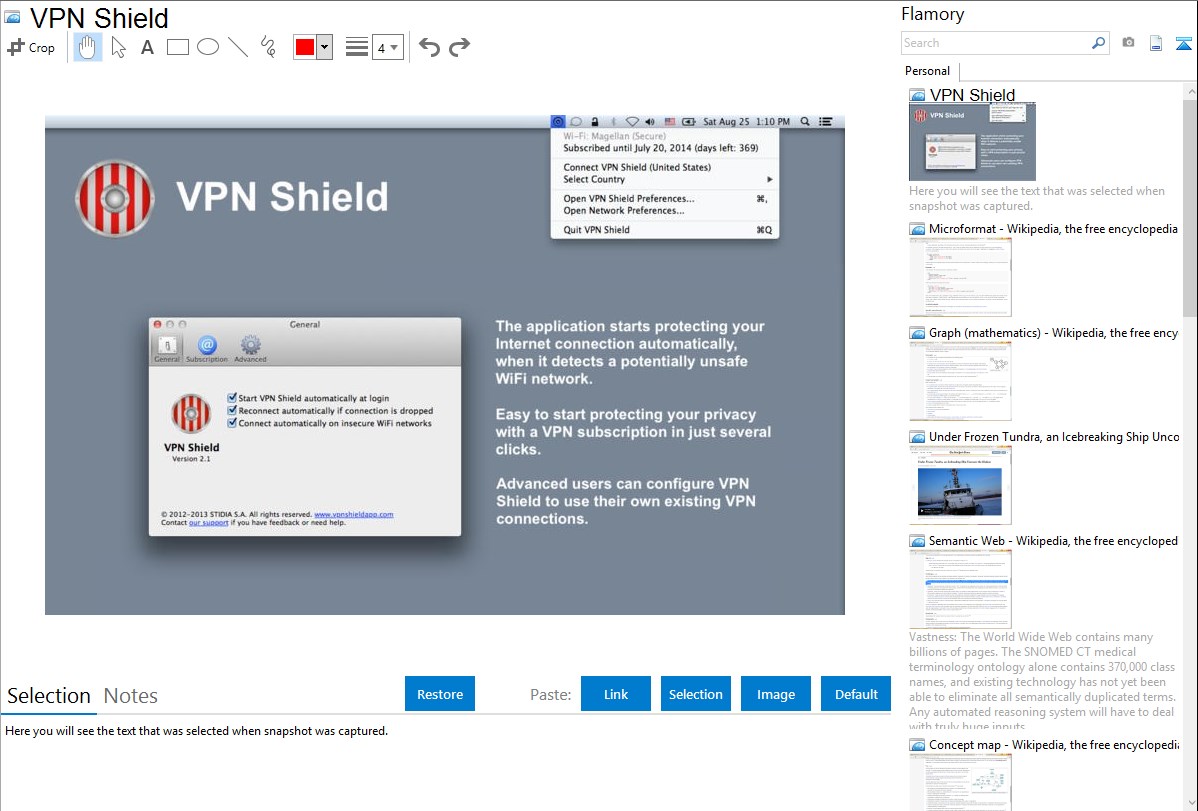Open the VPN Shield snapshot thumbnail
This screenshot has height=811, width=1198.
click(x=972, y=142)
